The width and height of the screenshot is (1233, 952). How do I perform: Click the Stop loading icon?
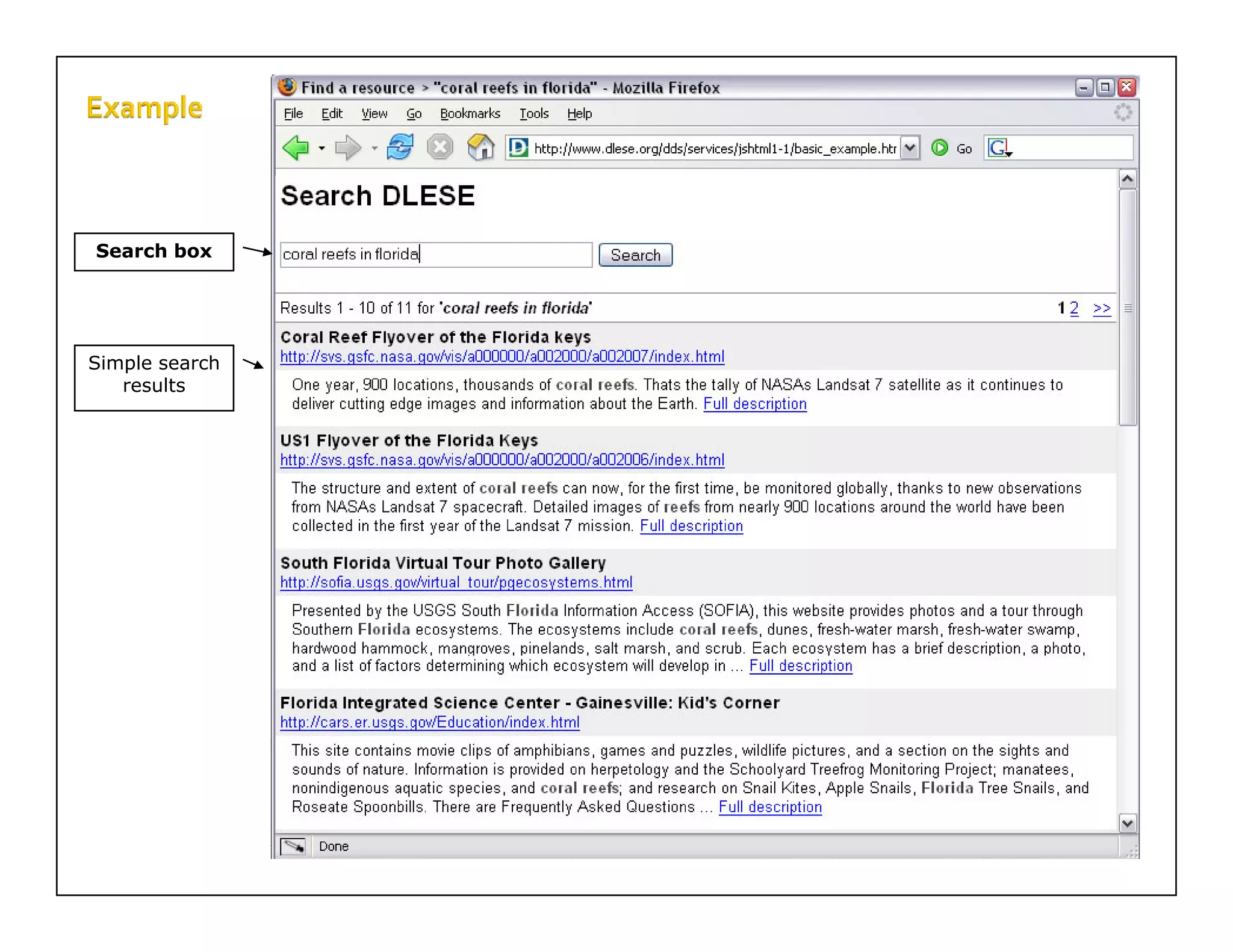(440, 147)
